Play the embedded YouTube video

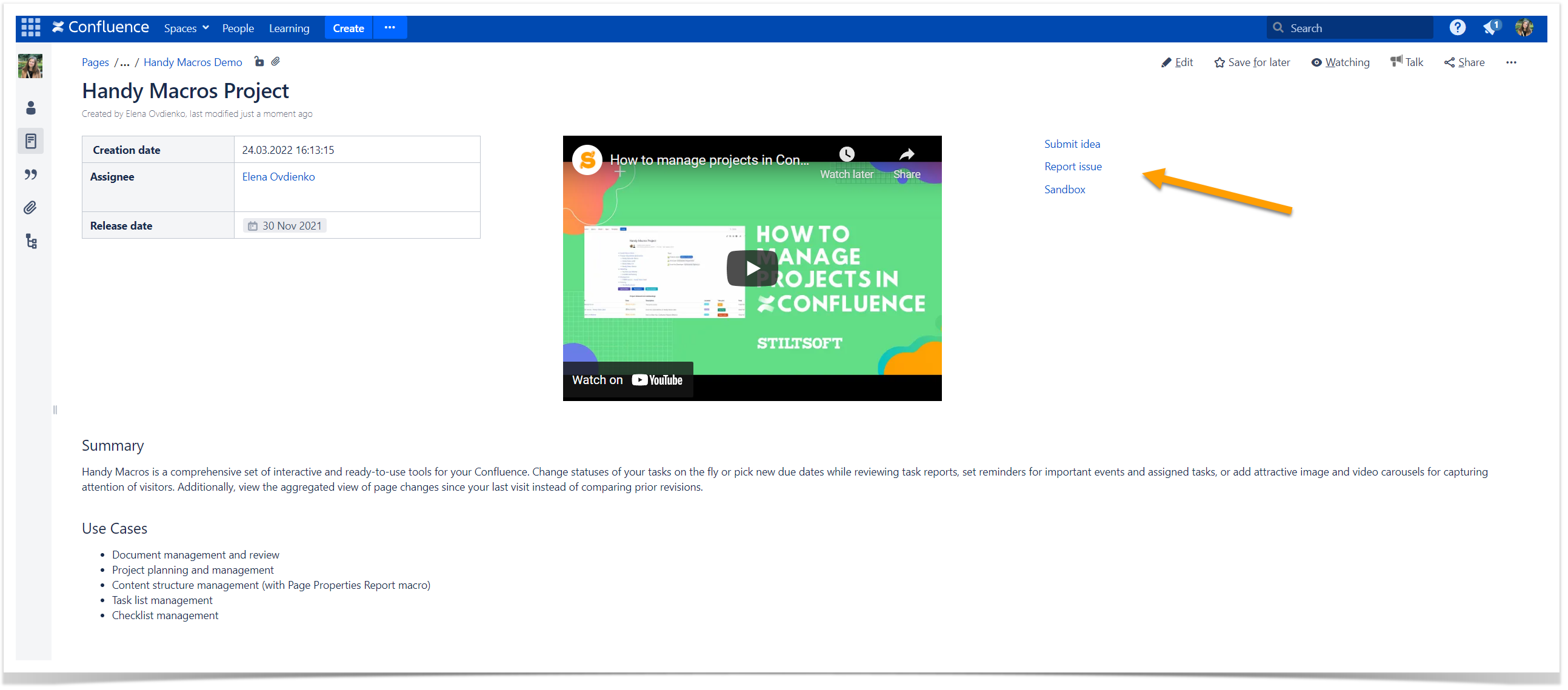click(x=752, y=268)
